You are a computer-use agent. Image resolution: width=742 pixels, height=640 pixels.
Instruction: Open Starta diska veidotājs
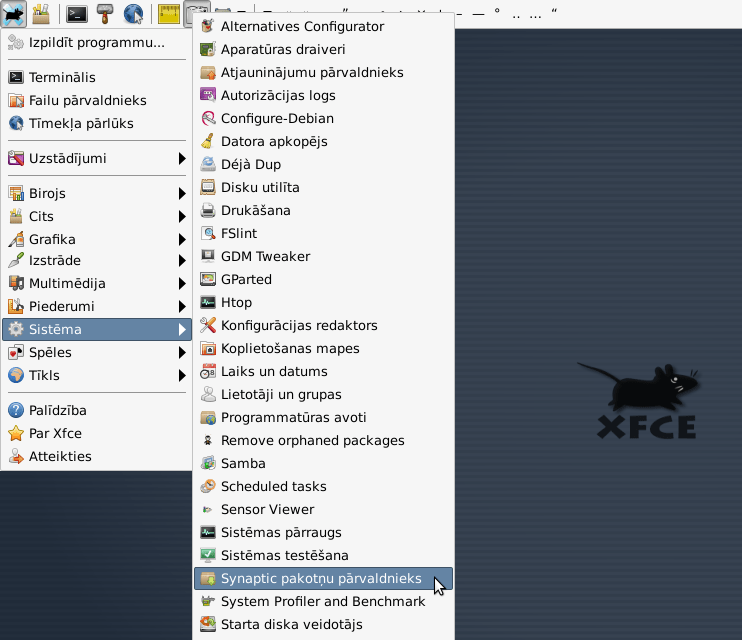(323, 624)
